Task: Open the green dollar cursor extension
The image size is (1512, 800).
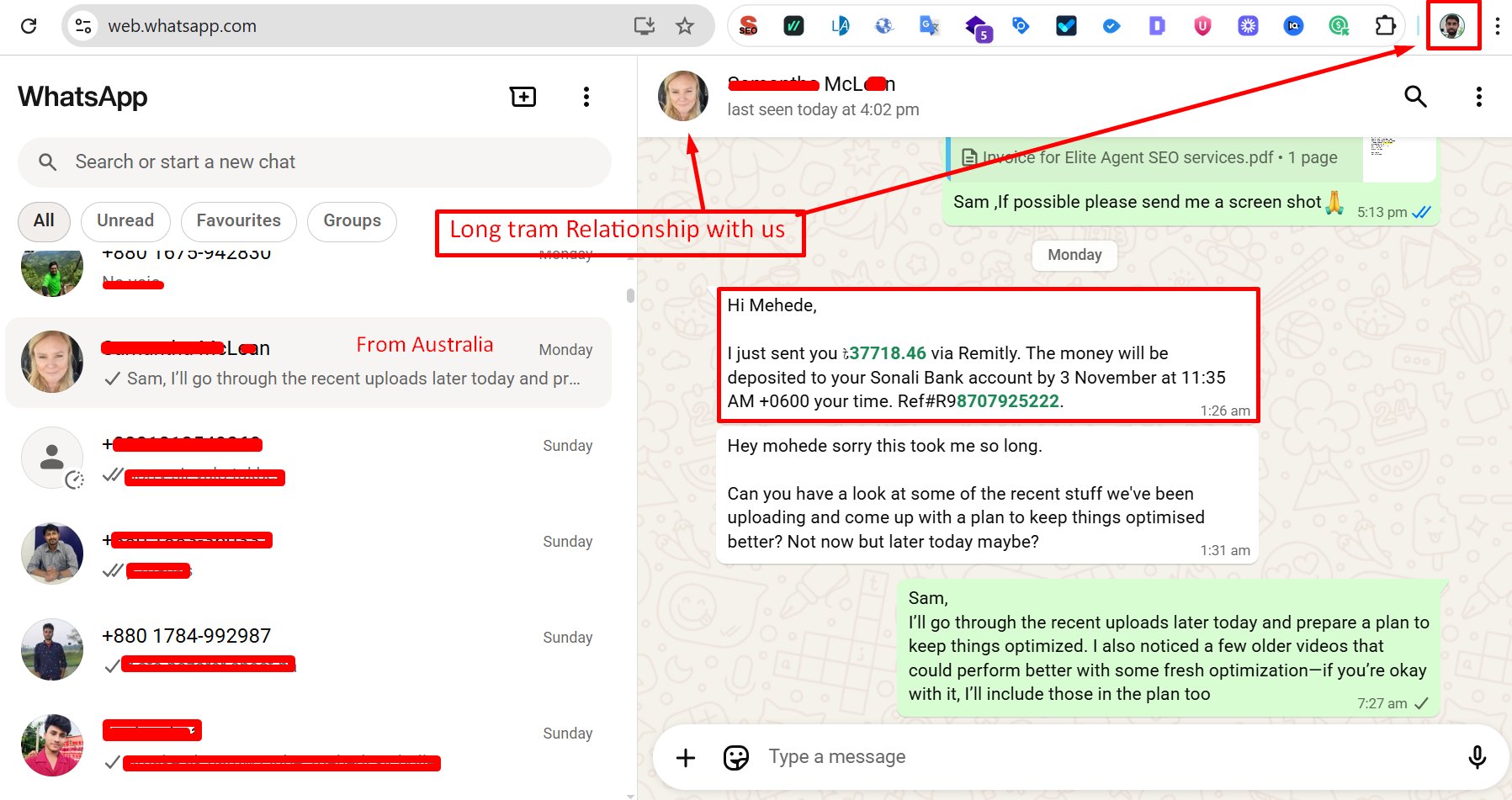Action: (x=1339, y=26)
